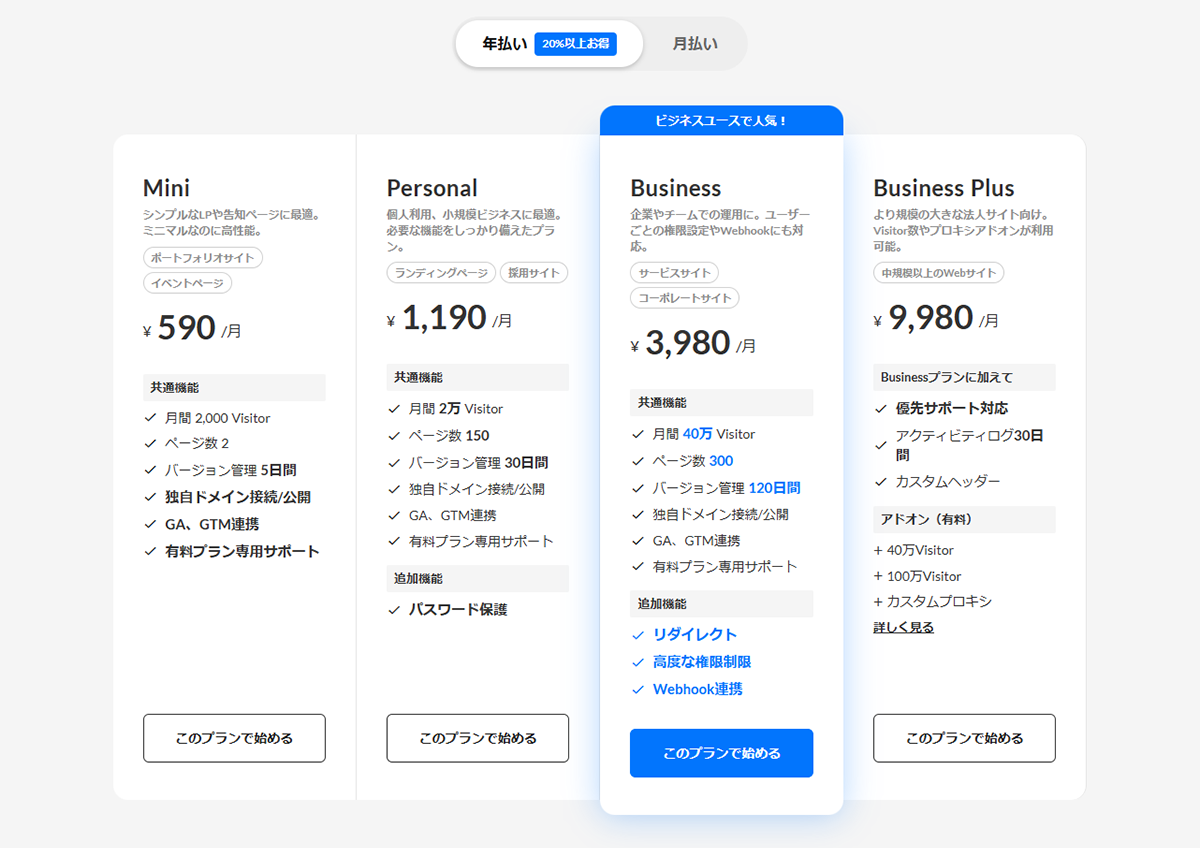The image size is (1200, 848).
Task: Expand the 共通機能 section under Business
Action: pyautogui.click(x=721, y=402)
